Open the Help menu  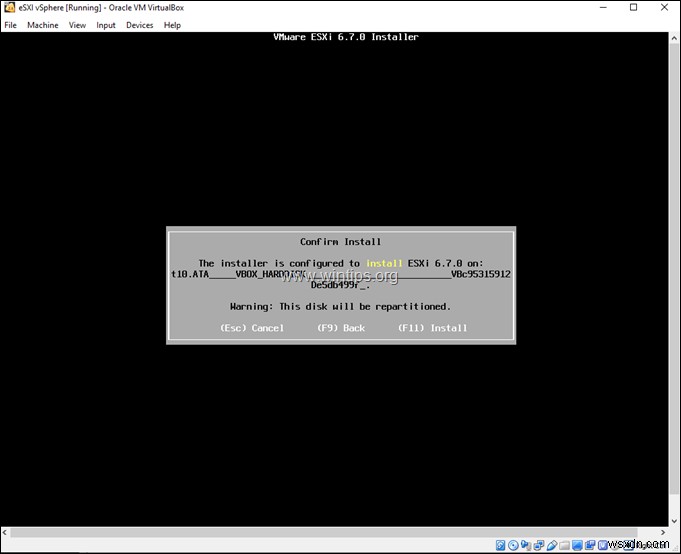click(172, 25)
